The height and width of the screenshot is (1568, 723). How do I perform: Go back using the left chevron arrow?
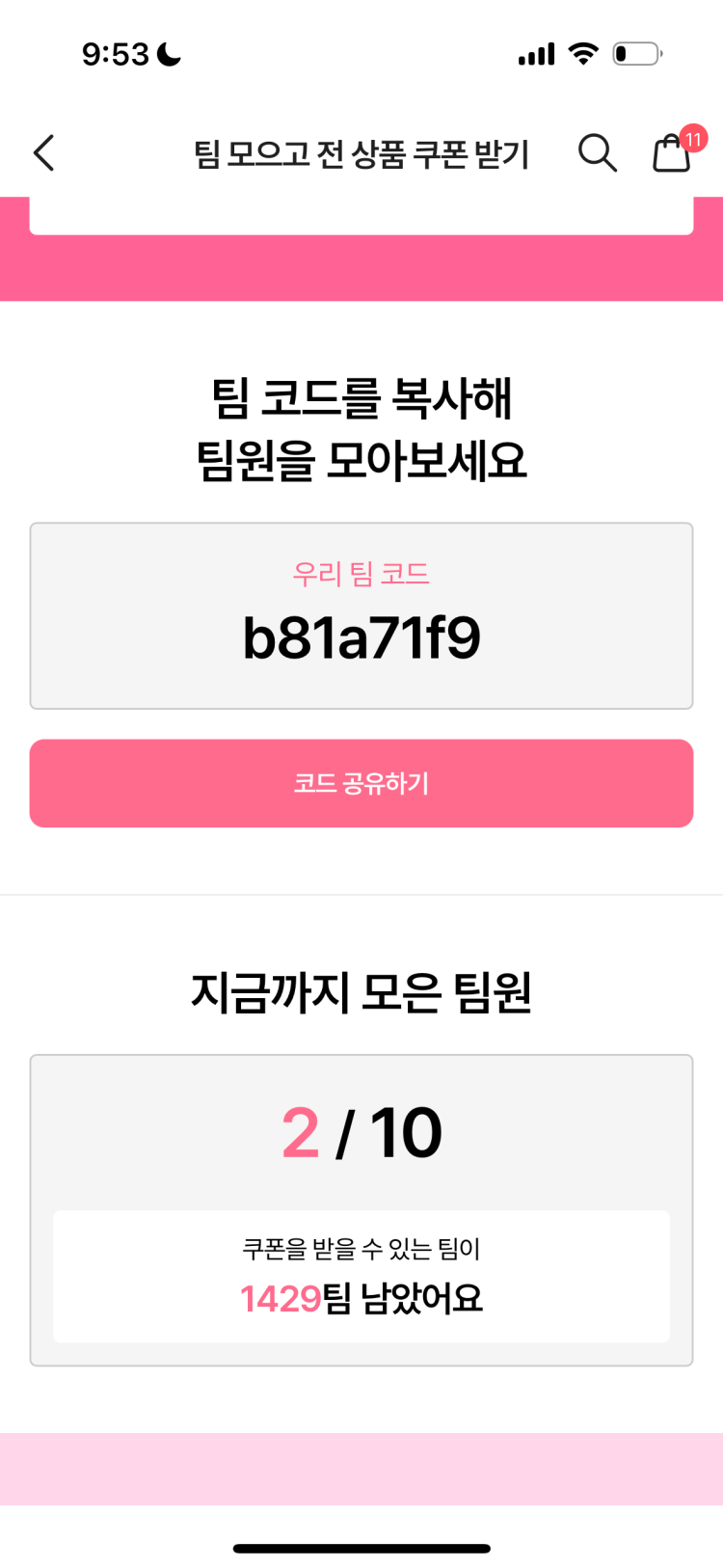44,152
